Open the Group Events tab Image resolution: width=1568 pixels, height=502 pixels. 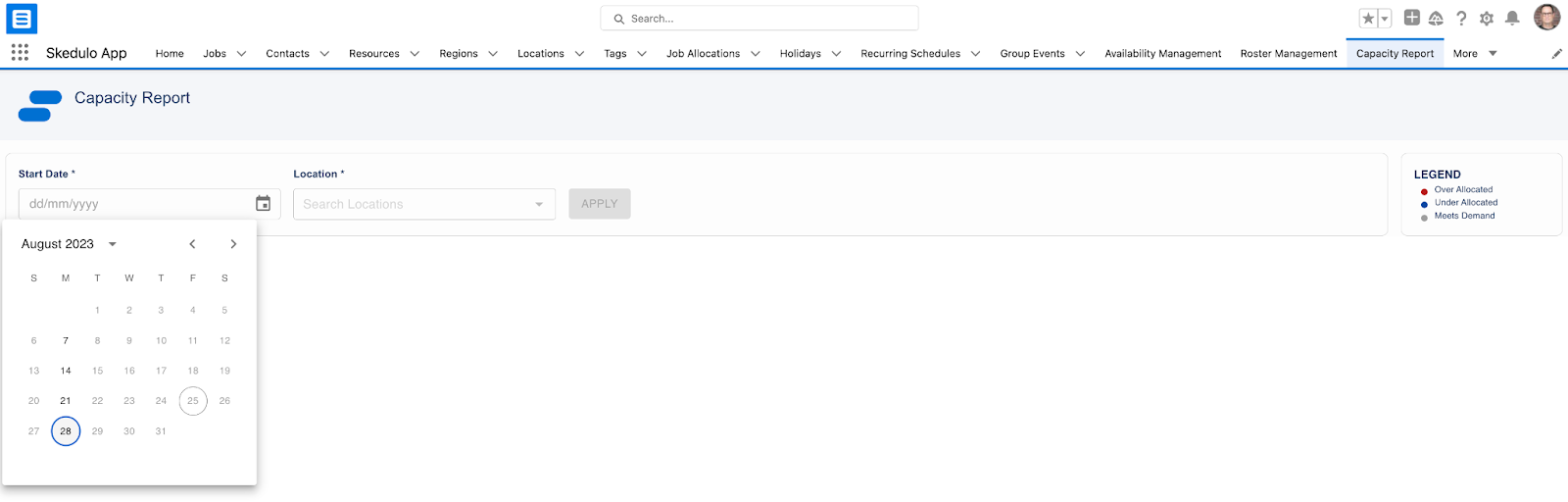[1033, 54]
